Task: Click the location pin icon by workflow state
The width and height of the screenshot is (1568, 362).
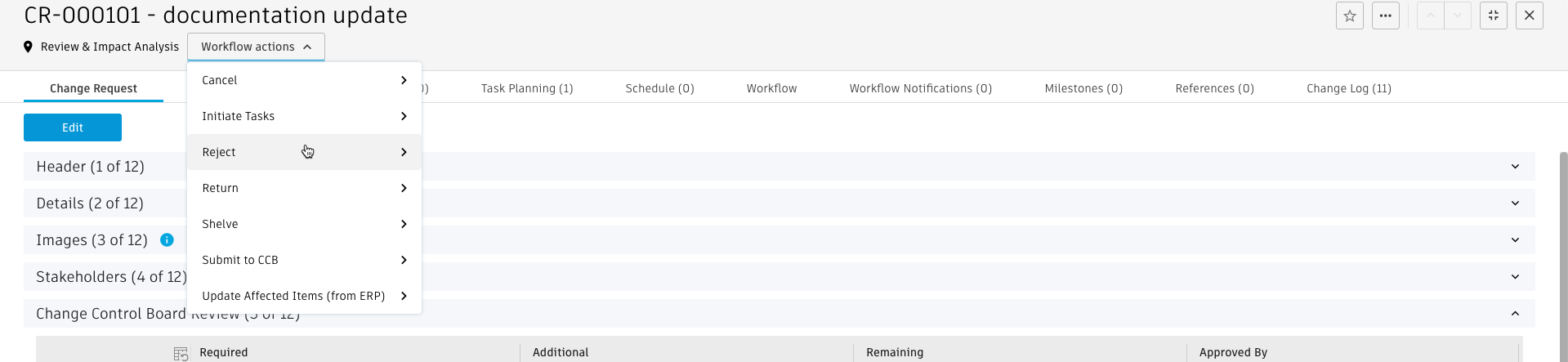Action: click(x=29, y=47)
